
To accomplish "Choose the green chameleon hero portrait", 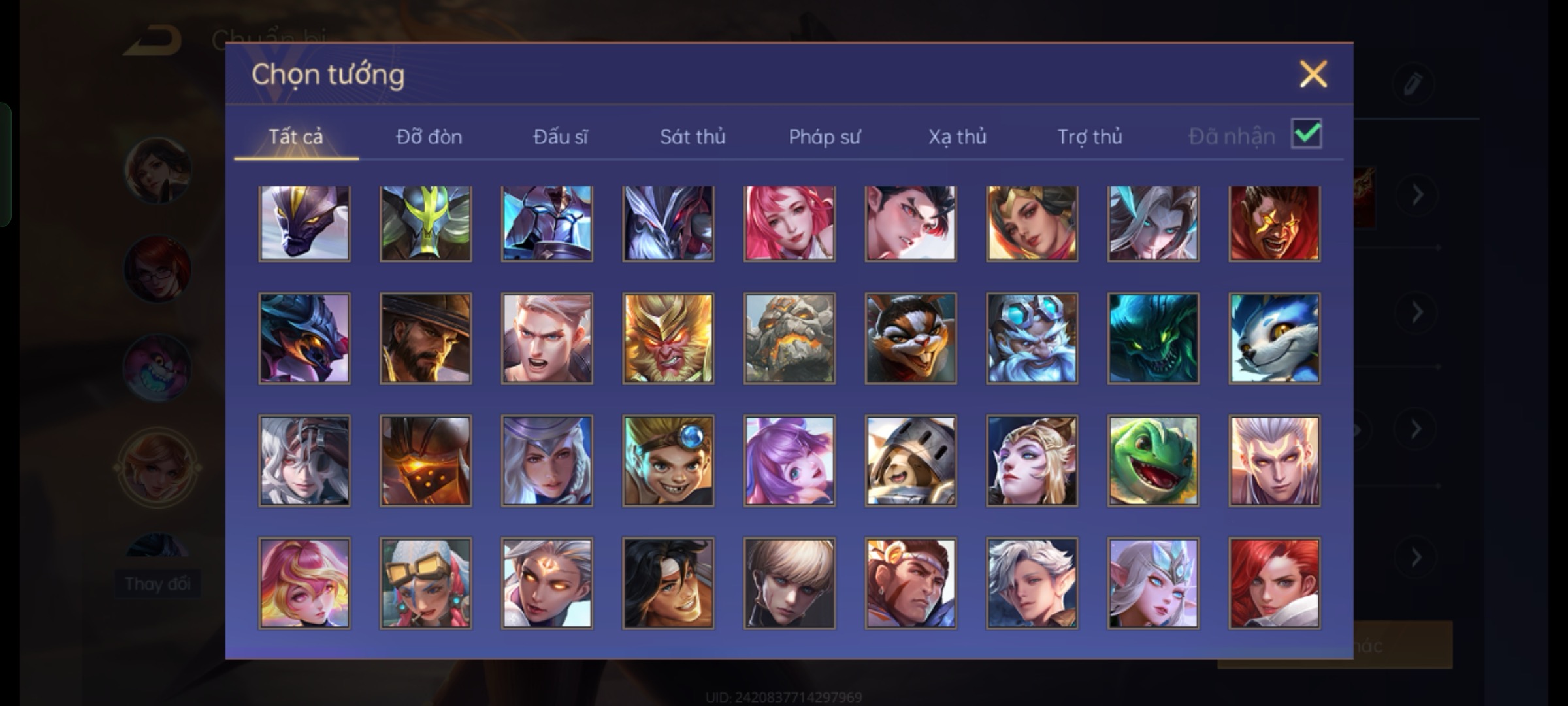I will pyautogui.click(x=1153, y=461).
